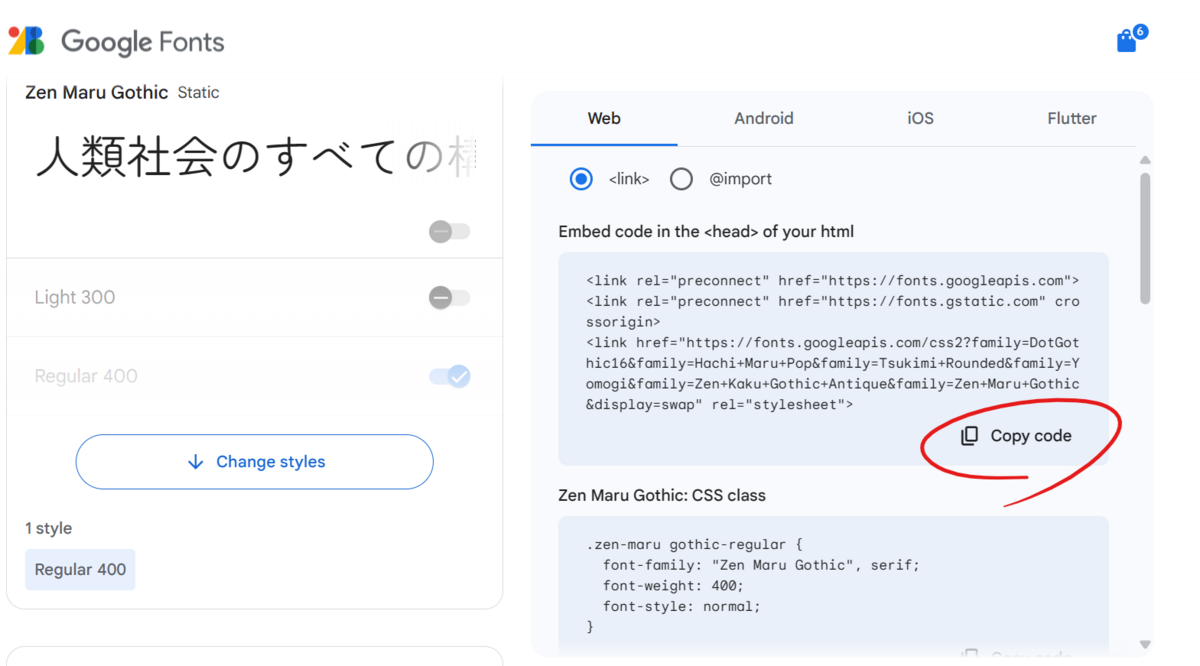Click the down arrow icon in Change styles
The height and width of the screenshot is (666, 1200).
coord(195,462)
